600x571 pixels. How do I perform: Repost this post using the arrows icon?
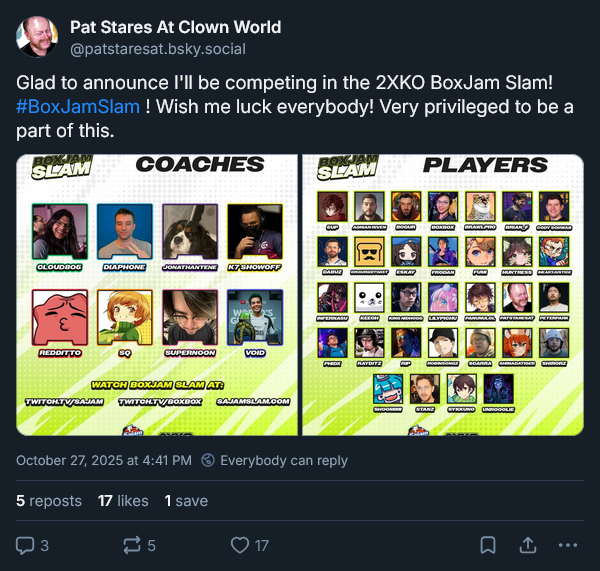point(132,545)
